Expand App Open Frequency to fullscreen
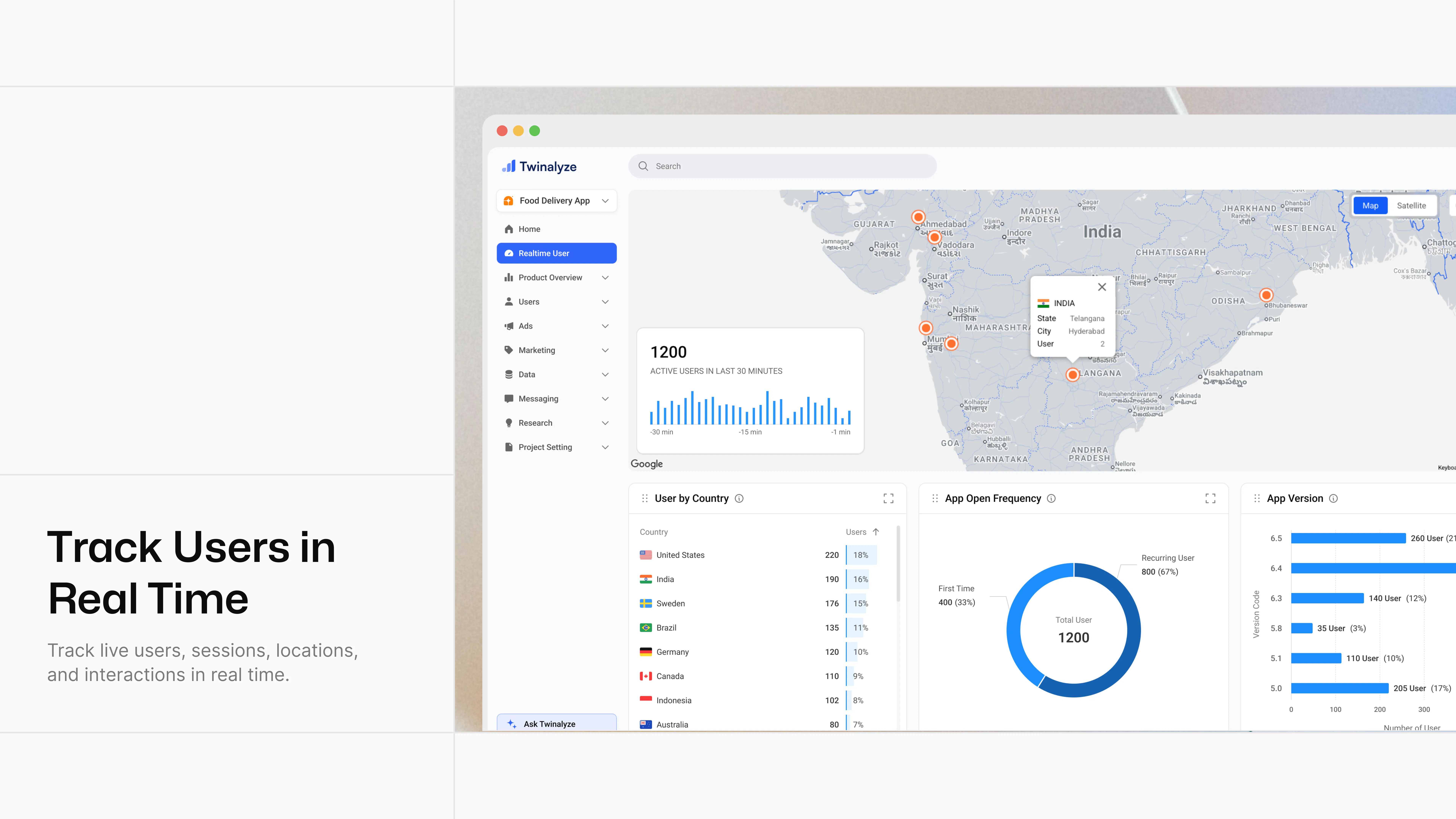Image resolution: width=1456 pixels, height=819 pixels. pyautogui.click(x=1210, y=499)
